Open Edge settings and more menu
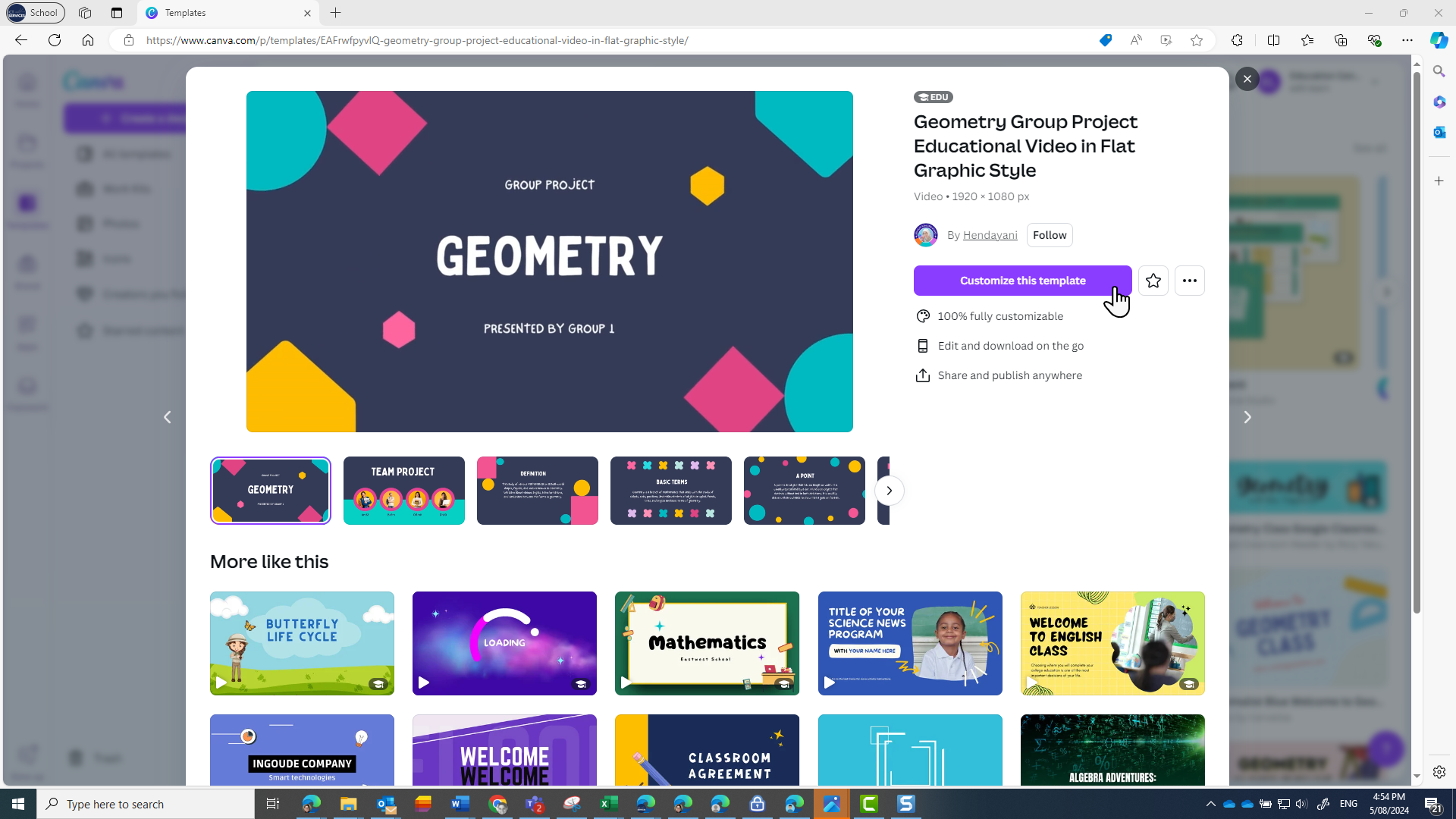 click(1407, 40)
